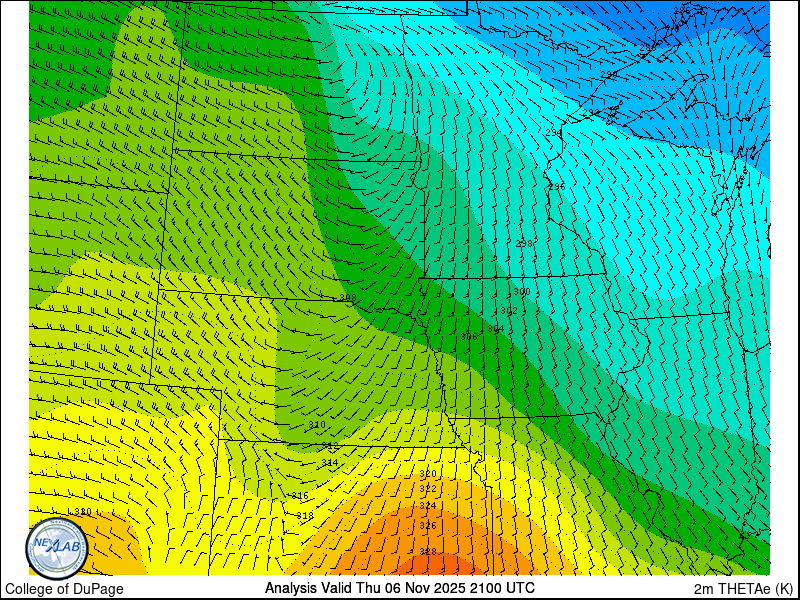Click the 316 contour label
The image size is (800, 600).
299,496
